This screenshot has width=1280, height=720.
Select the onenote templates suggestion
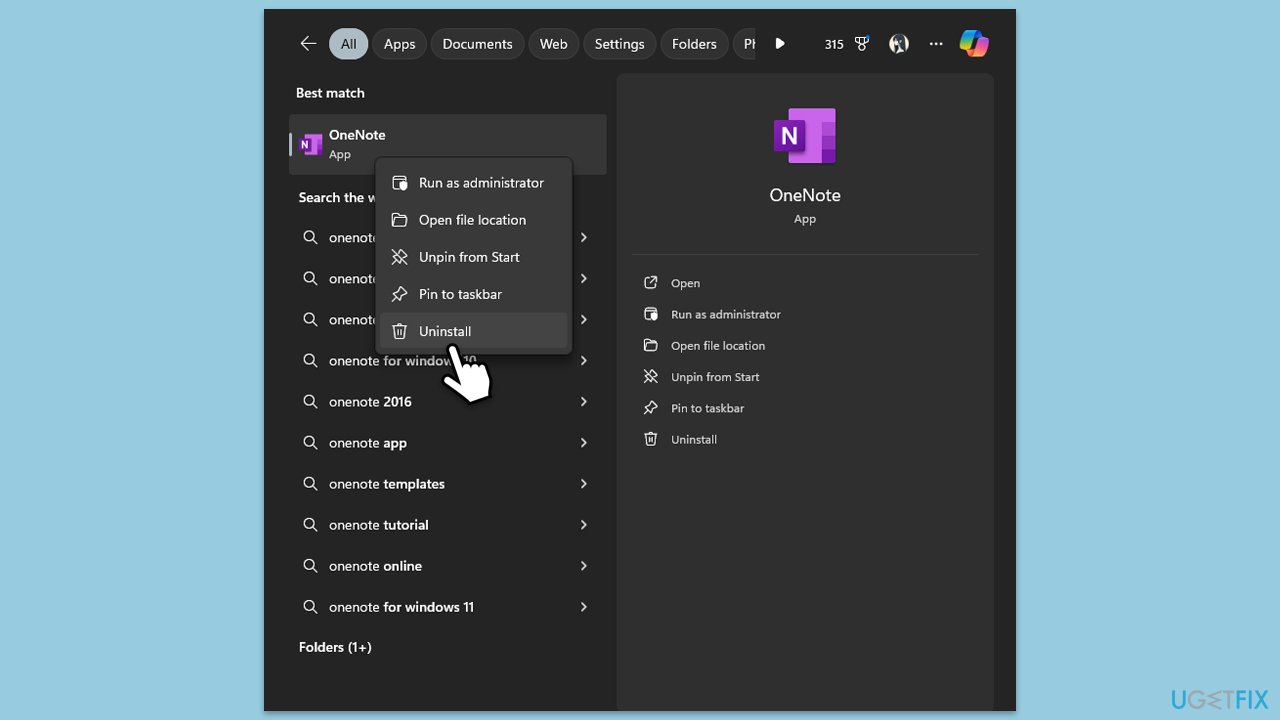448,484
